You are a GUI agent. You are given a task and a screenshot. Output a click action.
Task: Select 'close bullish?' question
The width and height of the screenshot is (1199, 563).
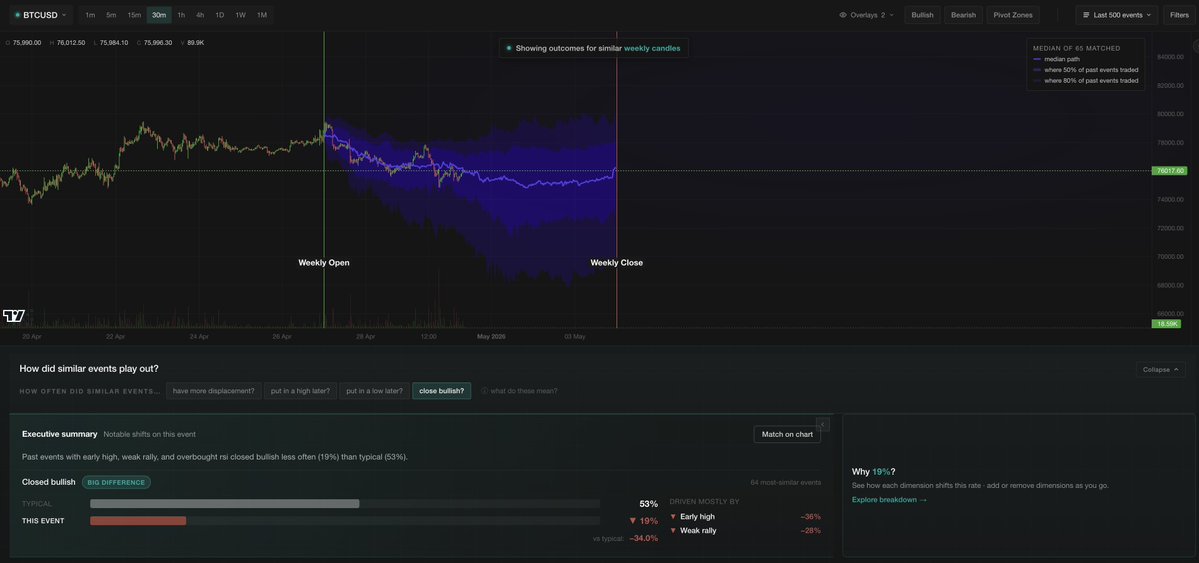442,391
